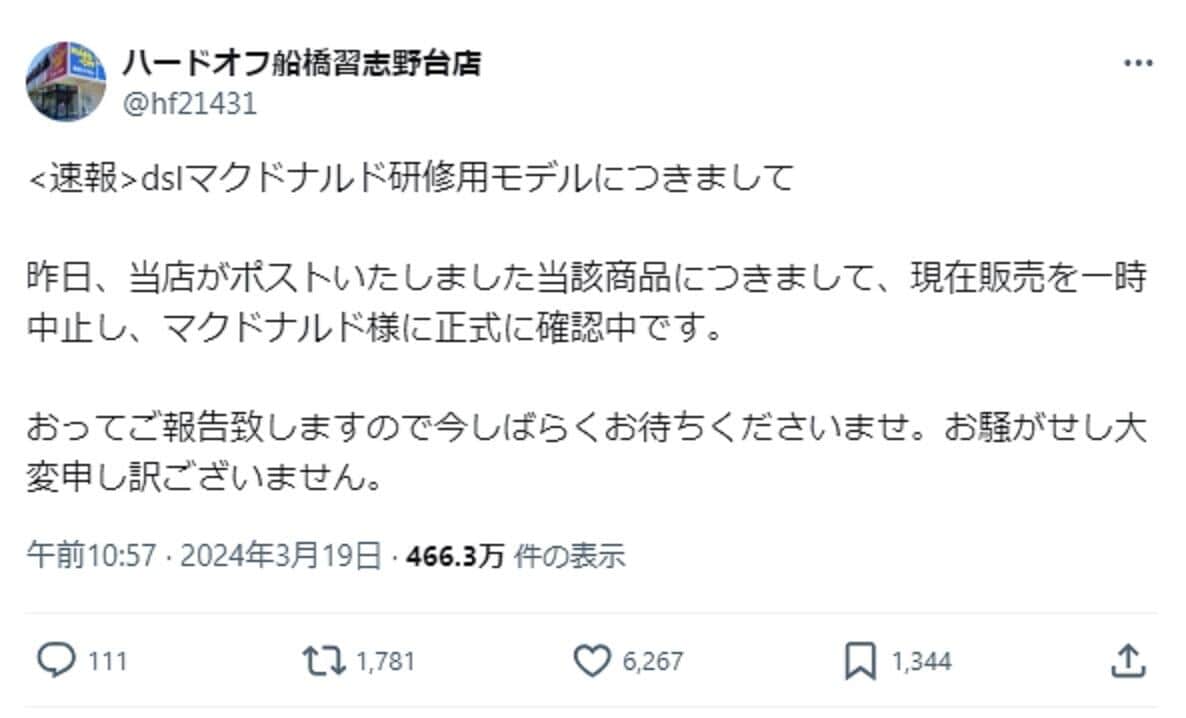Click the name ハードオフ船橋習志野台店
The width and height of the screenshot is (1186, 718).
coord(300,65)
